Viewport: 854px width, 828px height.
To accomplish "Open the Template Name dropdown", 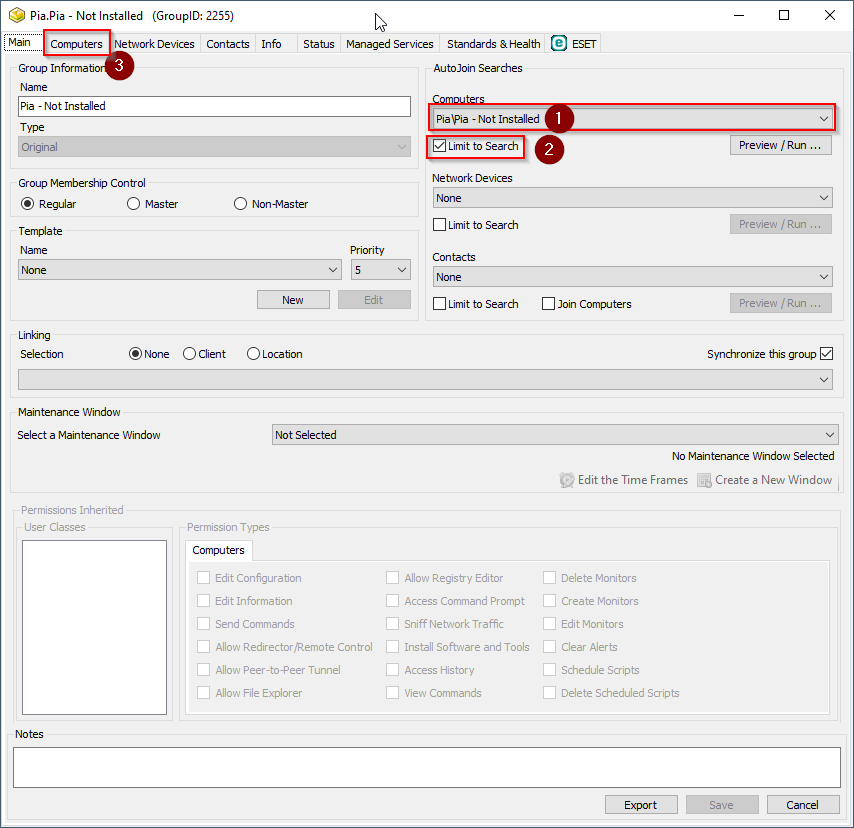I will click(180, 270).
